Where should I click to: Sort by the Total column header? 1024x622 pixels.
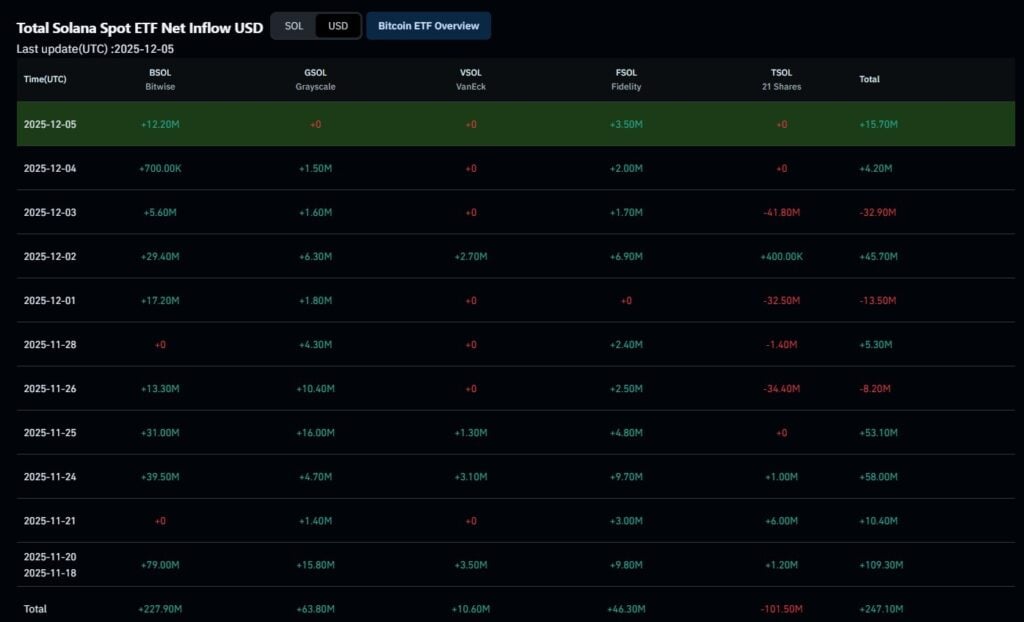(869, 79)
